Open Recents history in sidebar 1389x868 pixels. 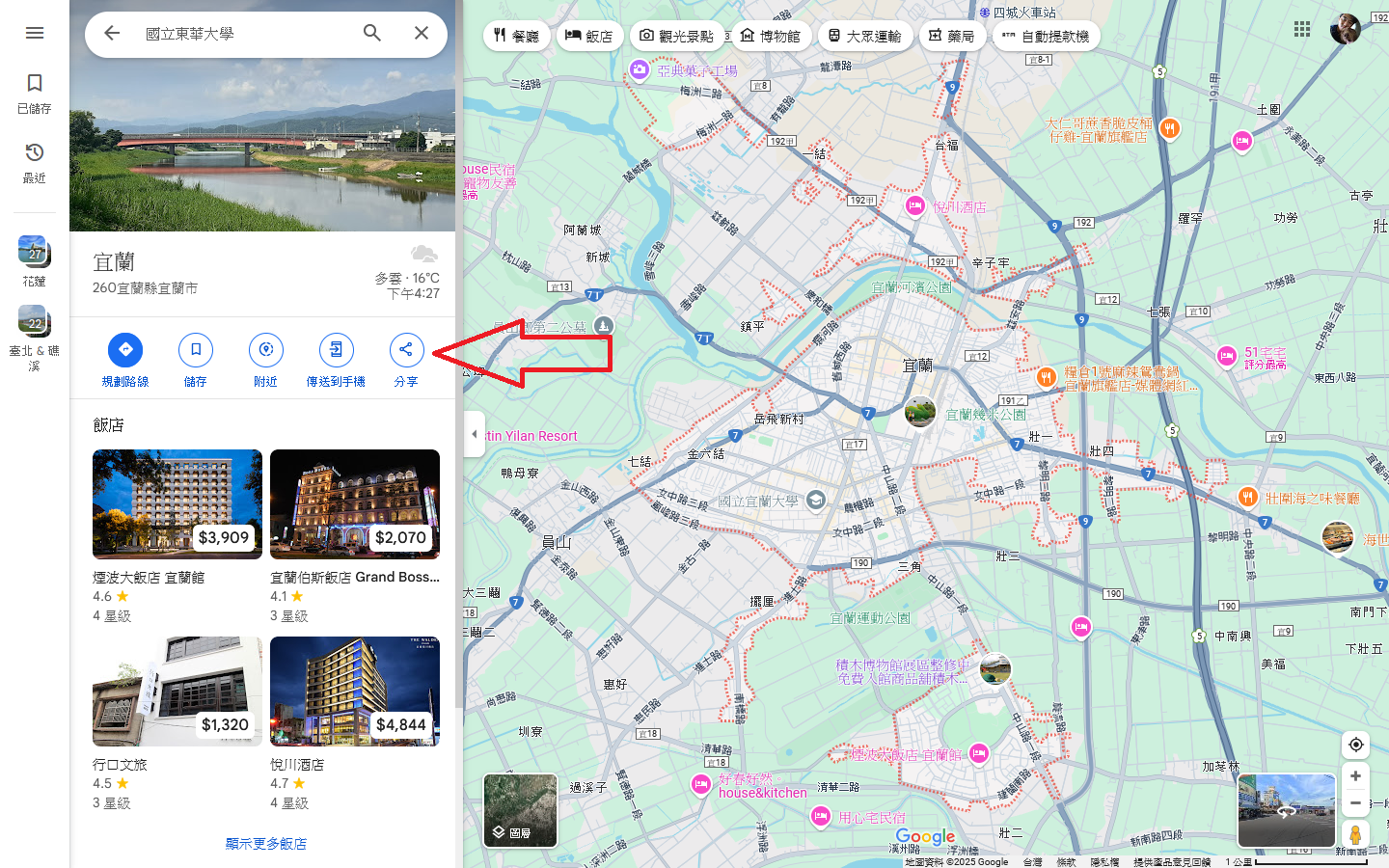click(35, 153)
